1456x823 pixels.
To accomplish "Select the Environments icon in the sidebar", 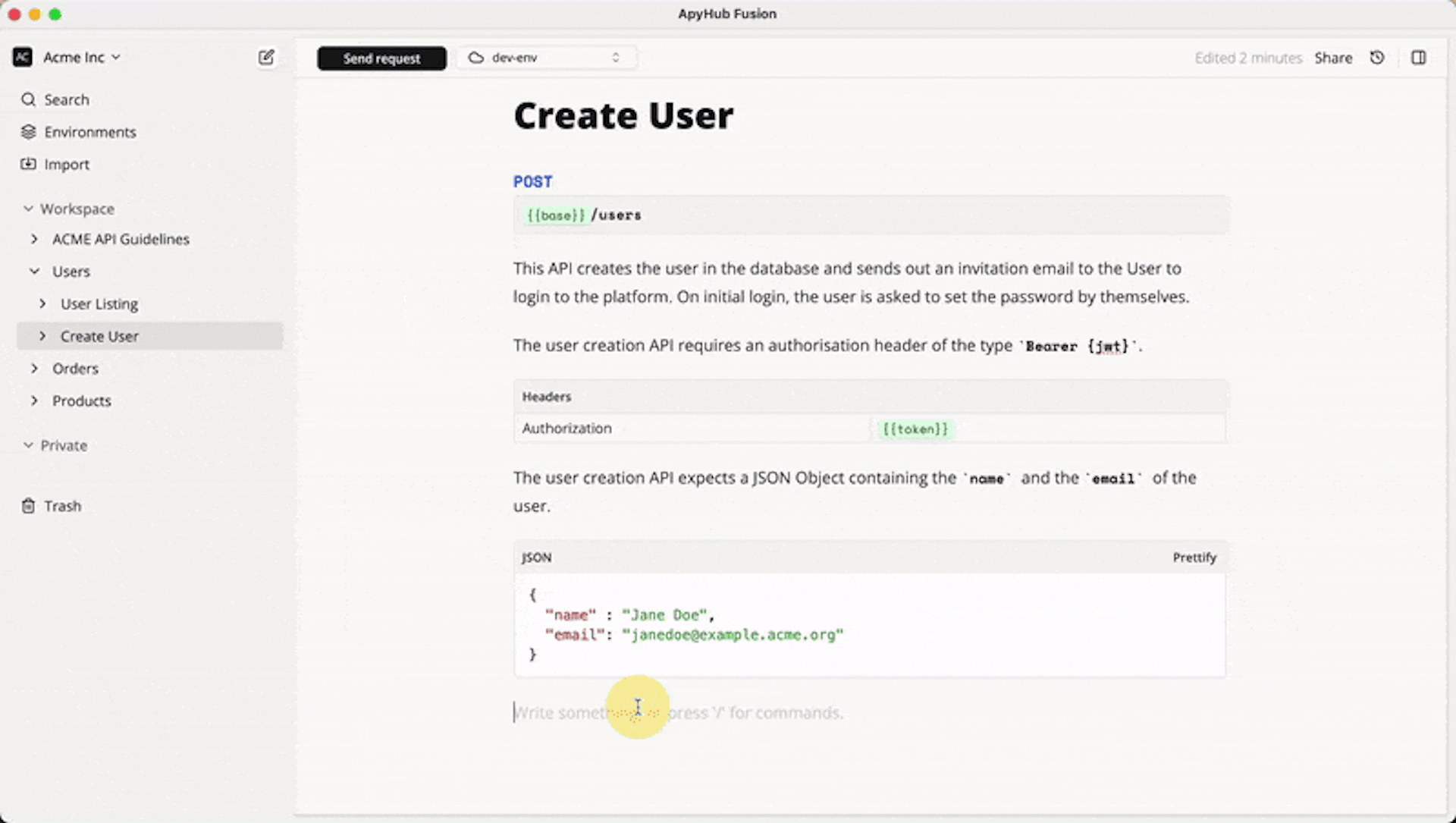I will pyautogui.click(x=28, y=132).
